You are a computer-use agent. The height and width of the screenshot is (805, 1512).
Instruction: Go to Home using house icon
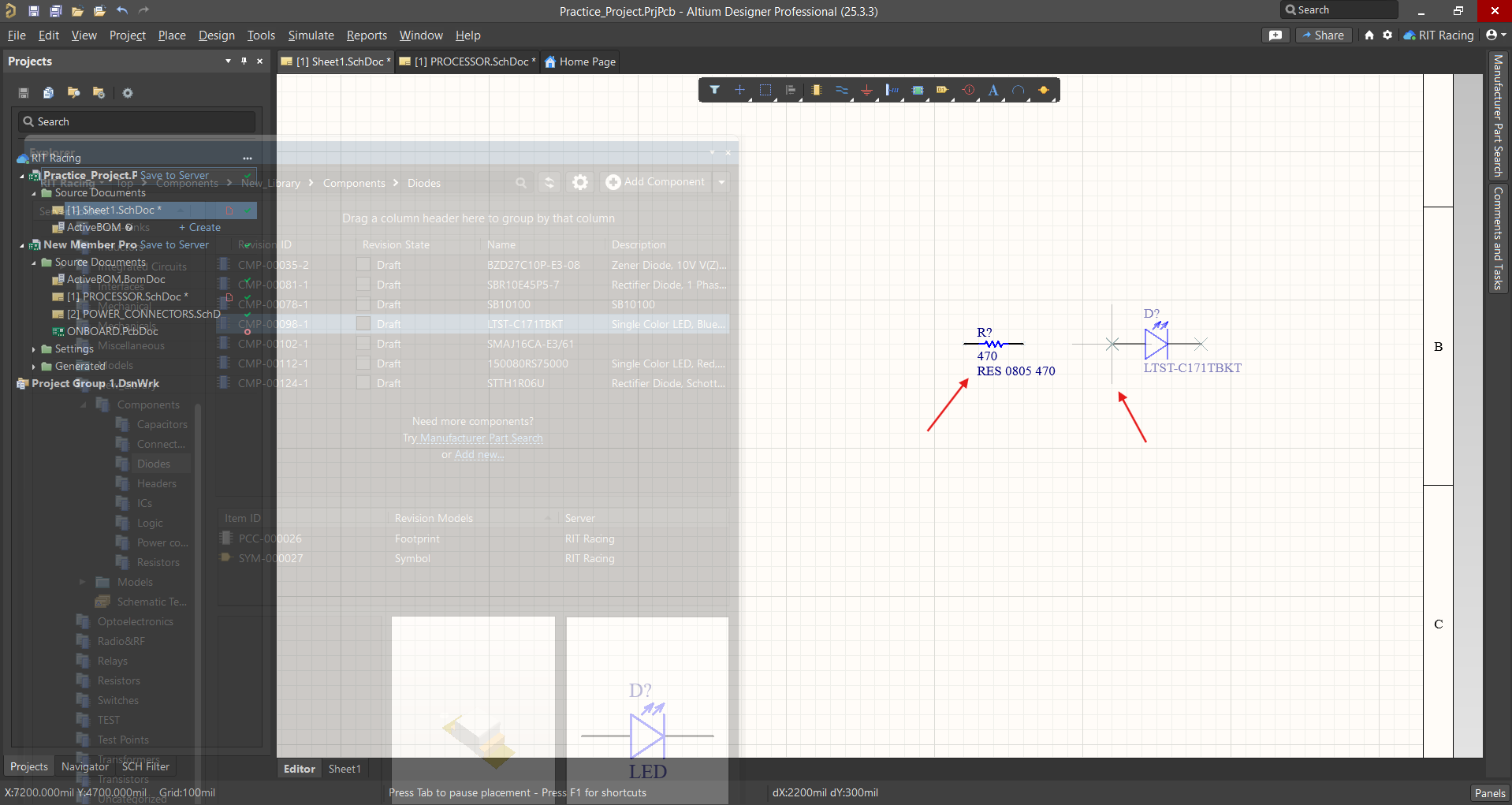[x=1369, y=35]
